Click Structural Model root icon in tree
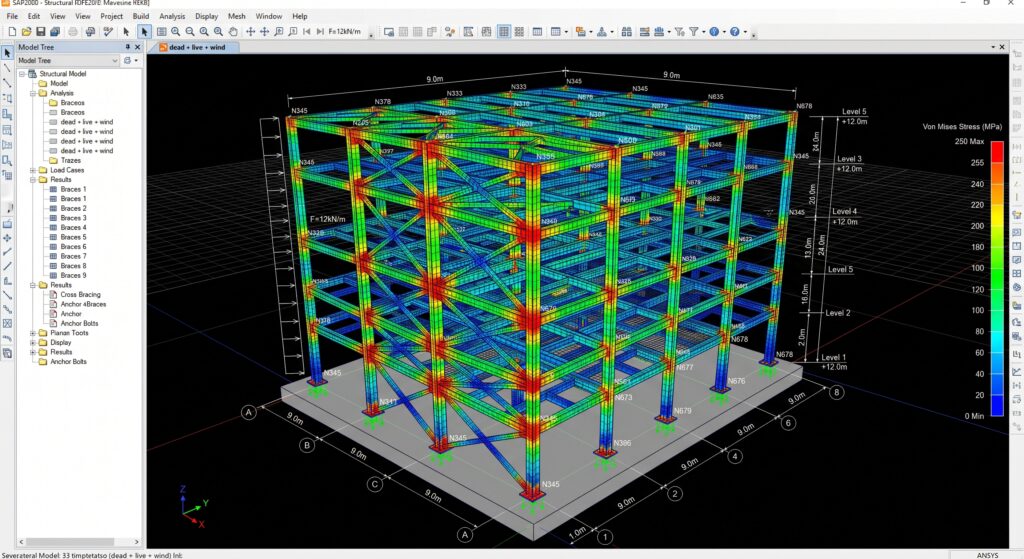 tap(32, 74)
